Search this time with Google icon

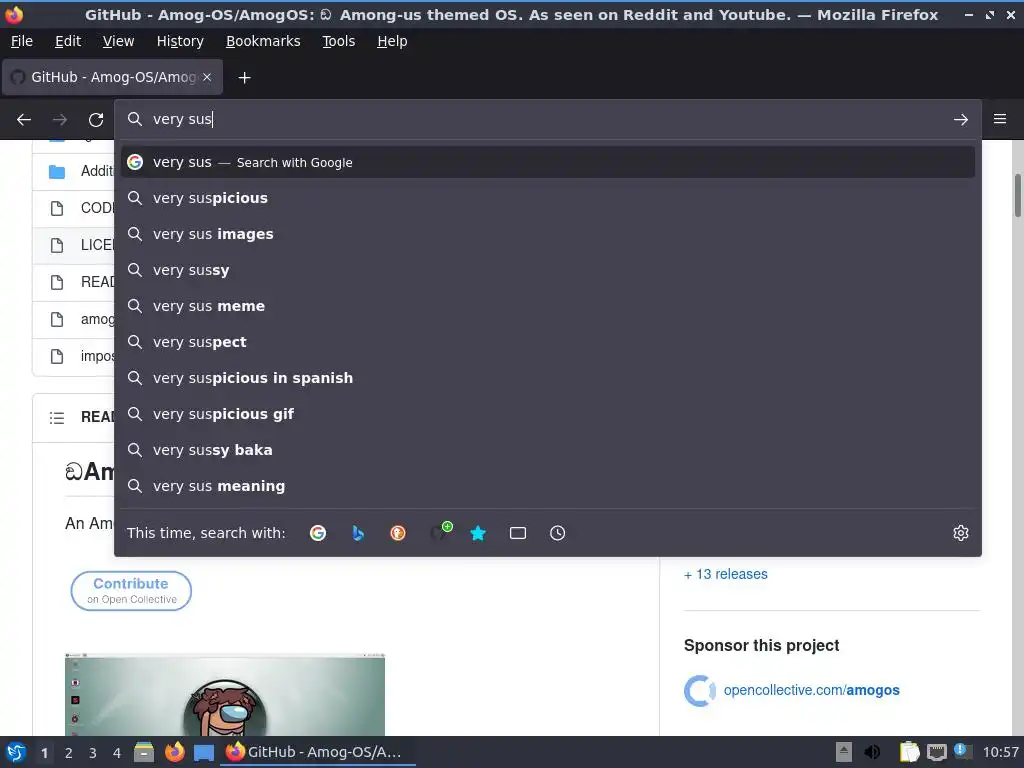pyautogui.click(x=318, y=533)
